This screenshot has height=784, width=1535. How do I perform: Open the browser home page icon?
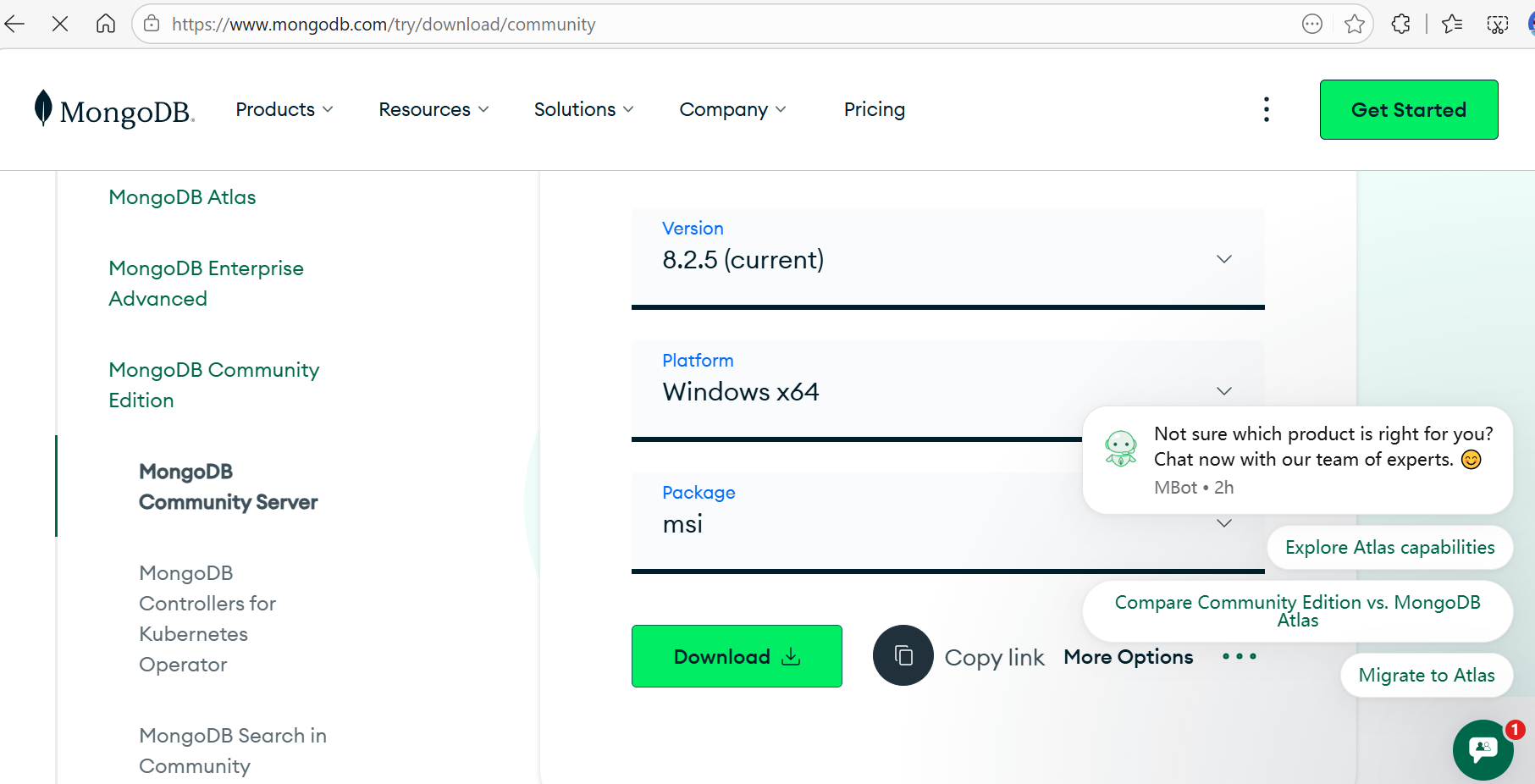click(106, 24)
